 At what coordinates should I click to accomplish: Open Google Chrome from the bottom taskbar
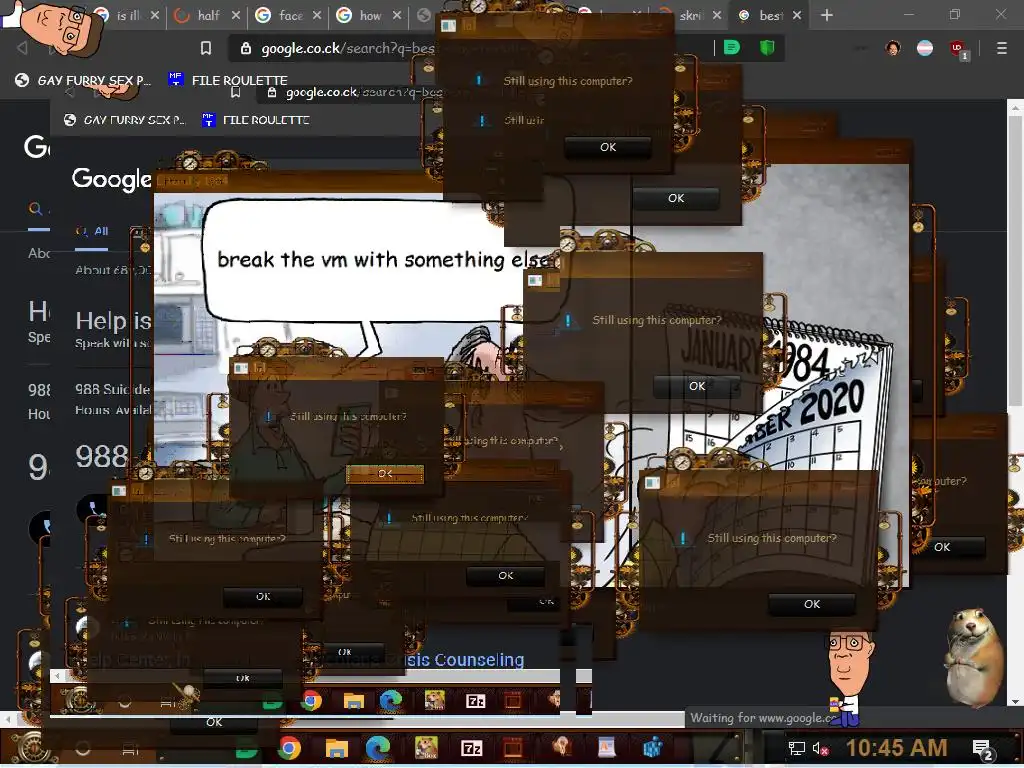[289, 748]
